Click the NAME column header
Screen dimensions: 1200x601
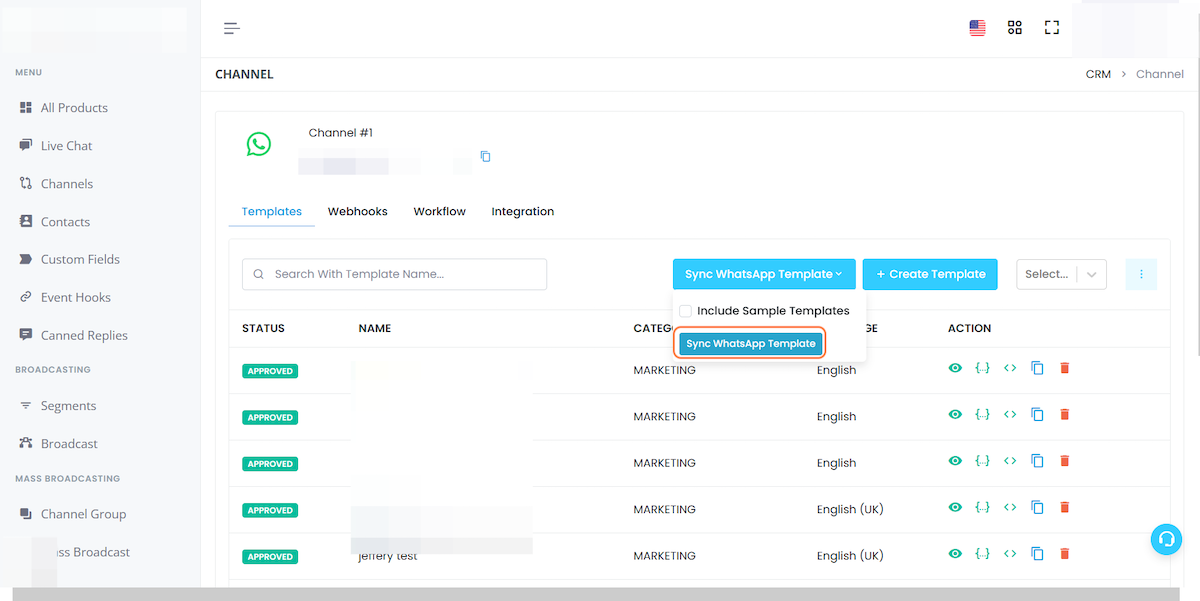375,328
